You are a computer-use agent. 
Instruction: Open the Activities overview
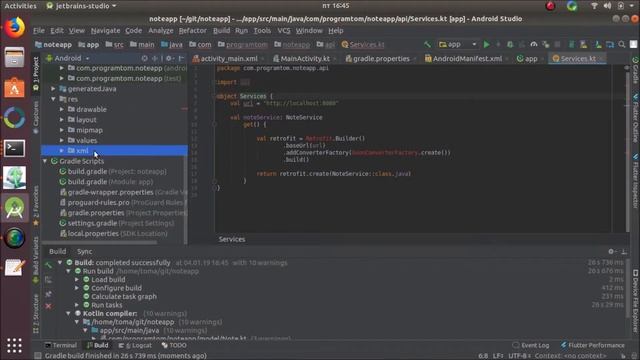coord(20,6)
